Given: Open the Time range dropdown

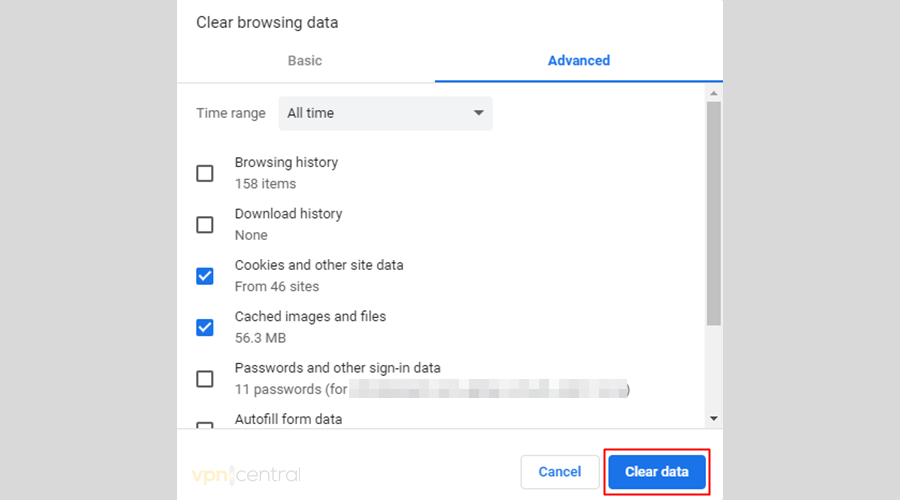Looking at the screenshot, I should click(384, 113).
